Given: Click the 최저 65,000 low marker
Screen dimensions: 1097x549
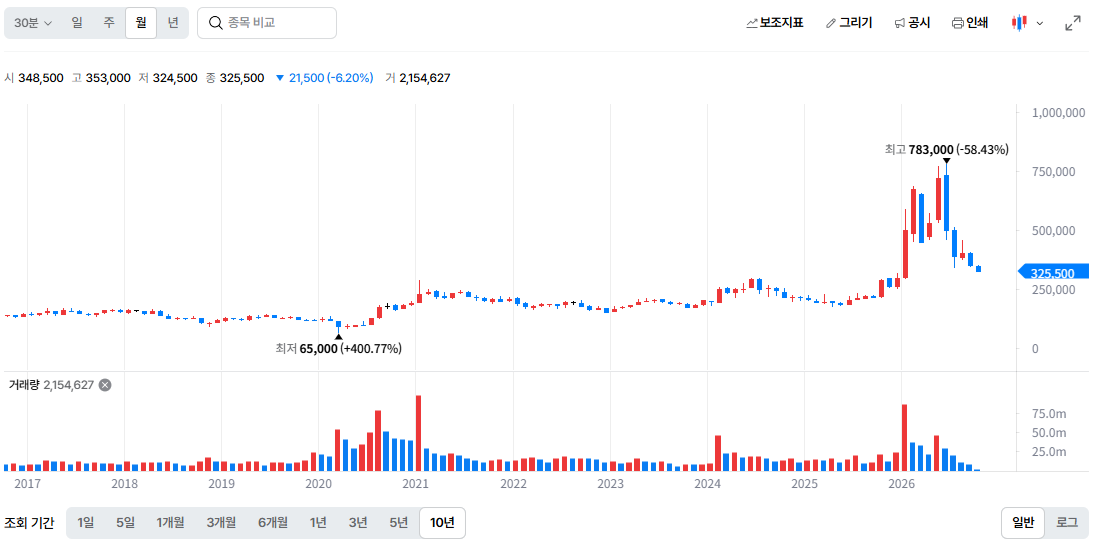Looking at the screenshot, I should pyautogui.click(x=339, y=348).
